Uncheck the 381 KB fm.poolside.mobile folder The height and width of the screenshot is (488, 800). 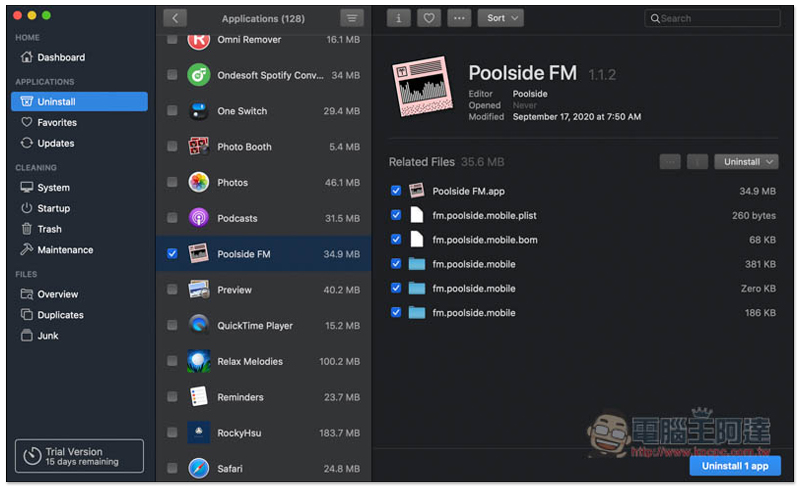[x=396, y=264]
